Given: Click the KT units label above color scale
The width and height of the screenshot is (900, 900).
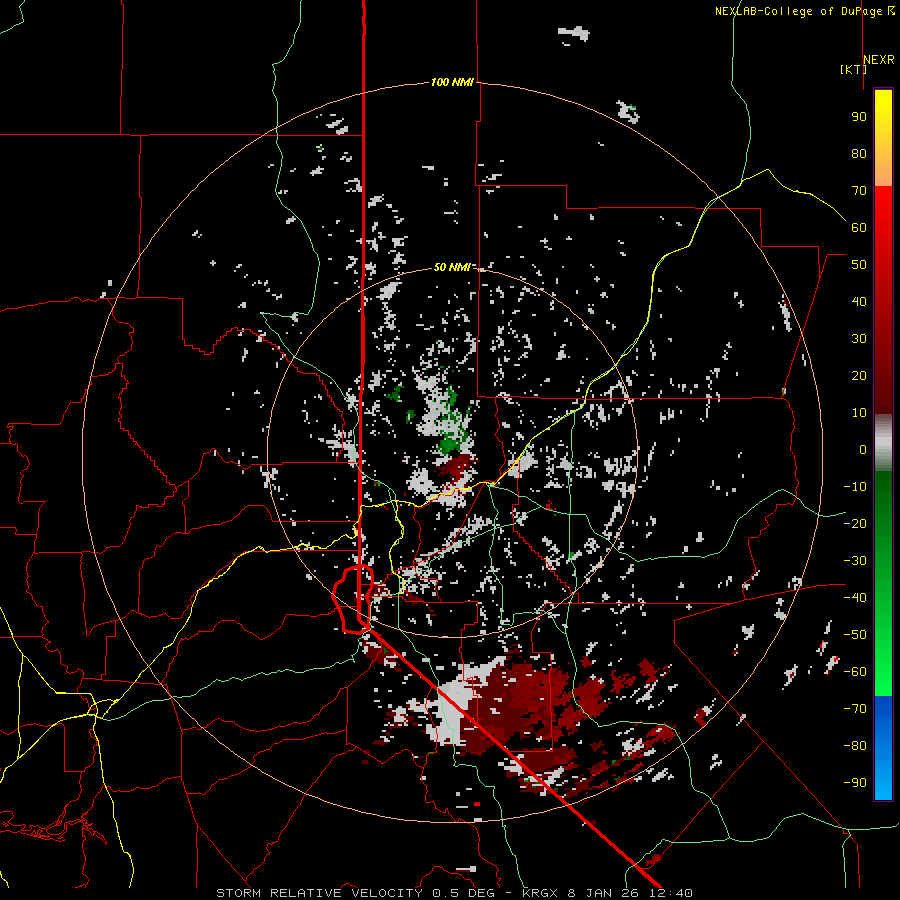Looking at the screenshot, I should (x=853, y=69).
